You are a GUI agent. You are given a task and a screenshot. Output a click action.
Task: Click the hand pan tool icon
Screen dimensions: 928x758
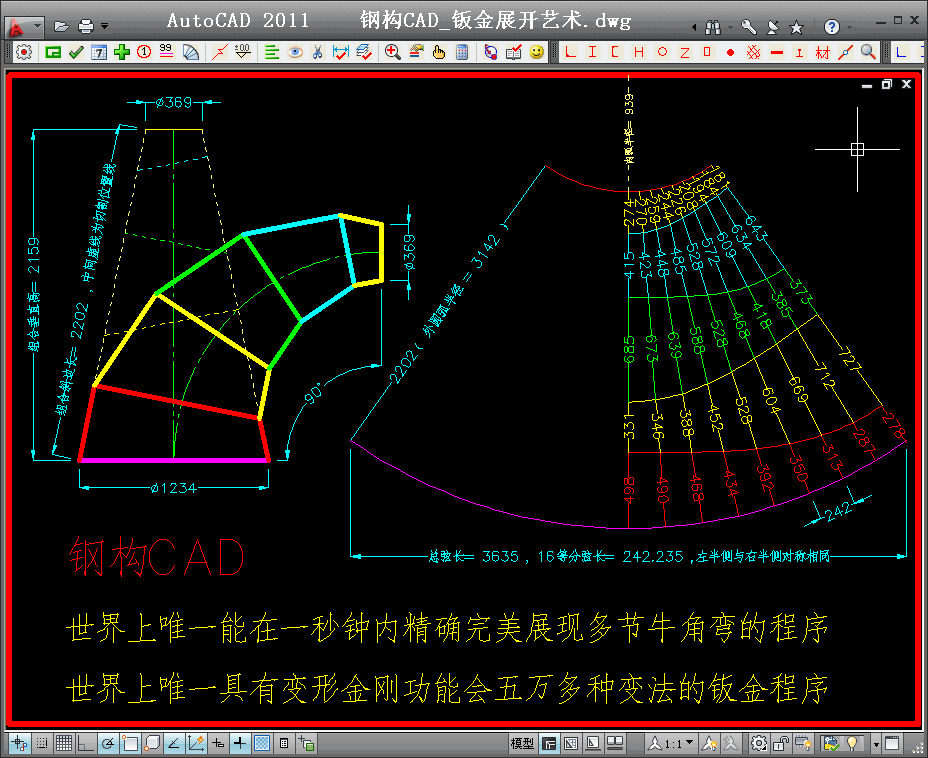[439, 52]
